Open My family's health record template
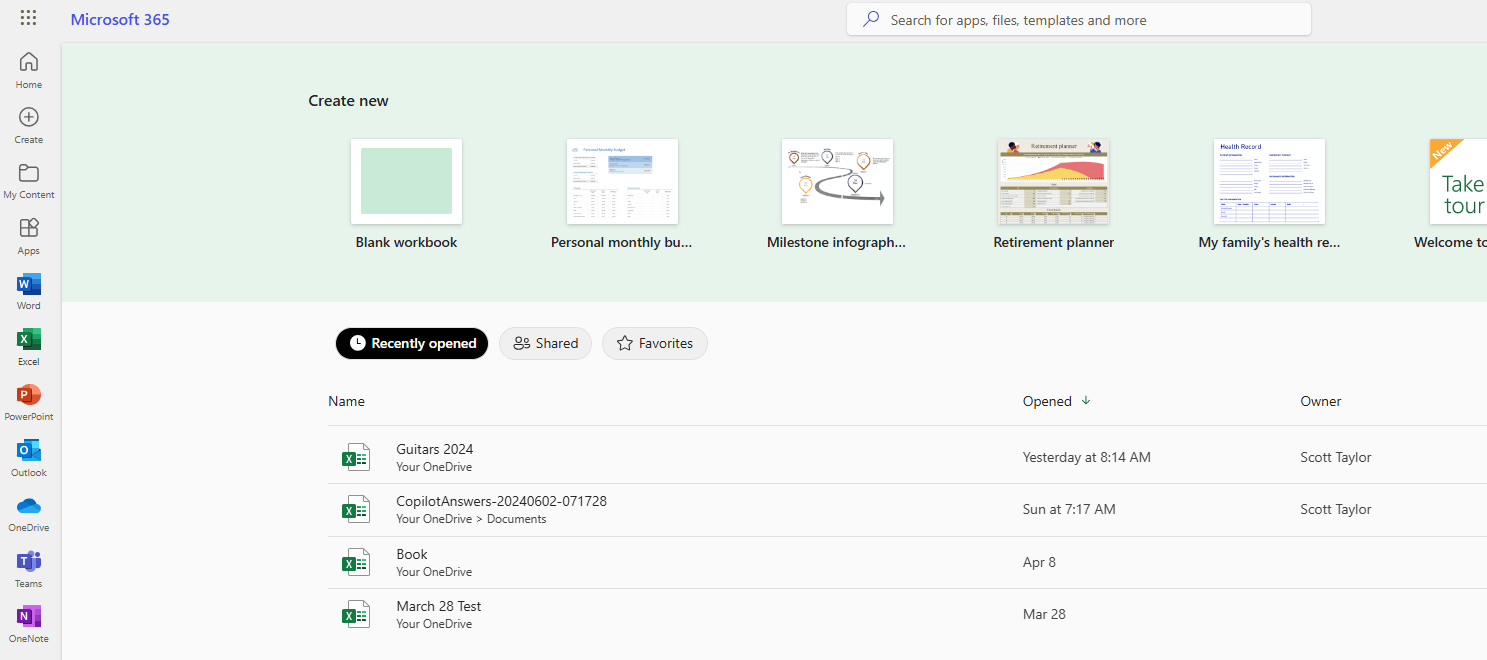This screenshot has height=660, width=1487. (1269, 181)
